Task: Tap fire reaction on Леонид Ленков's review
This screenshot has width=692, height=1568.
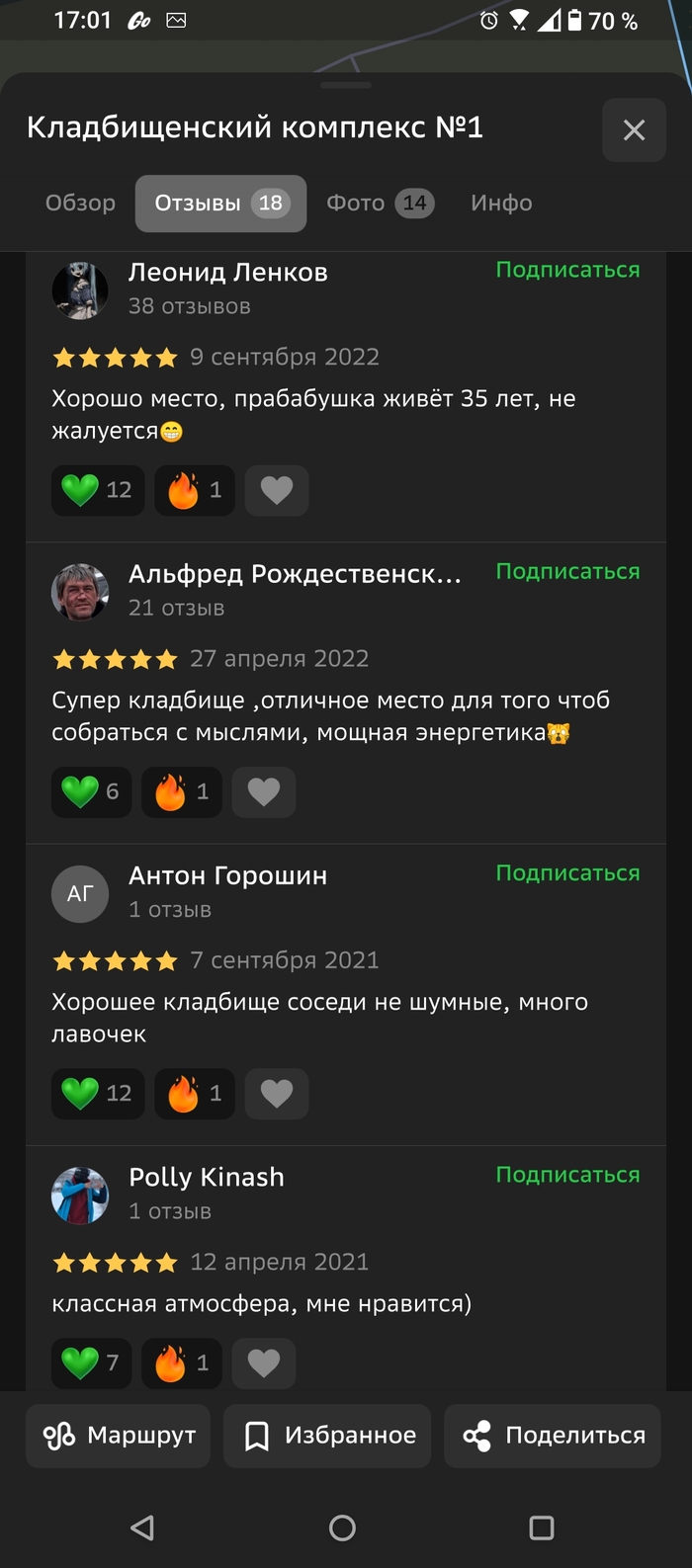Action: click(x=195, y=490)
